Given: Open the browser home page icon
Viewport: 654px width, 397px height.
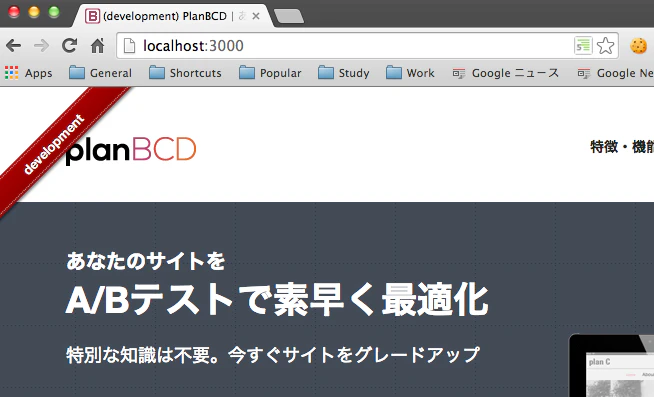Looking at the screenshot, I should coord(98,45).
